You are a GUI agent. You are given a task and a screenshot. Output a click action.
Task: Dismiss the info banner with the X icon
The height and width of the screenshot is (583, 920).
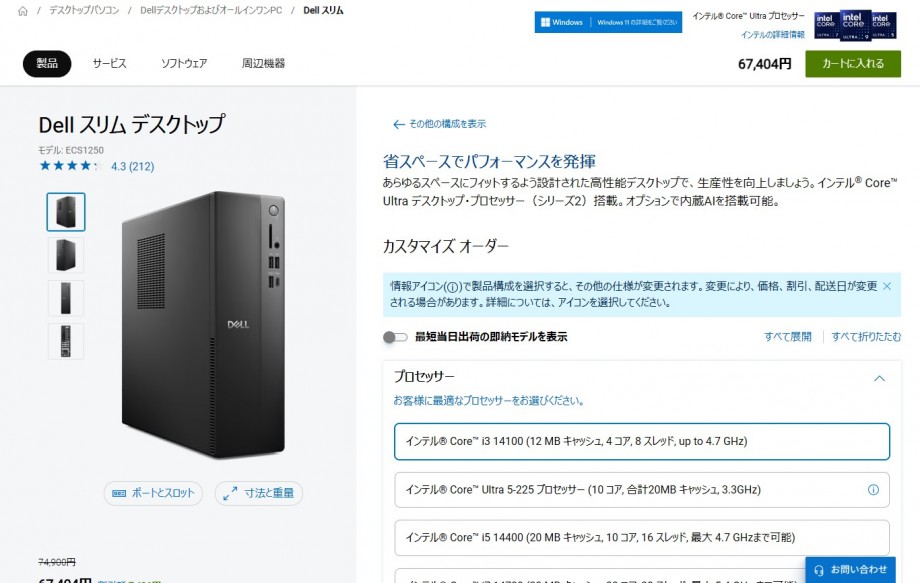pos(887,286)
